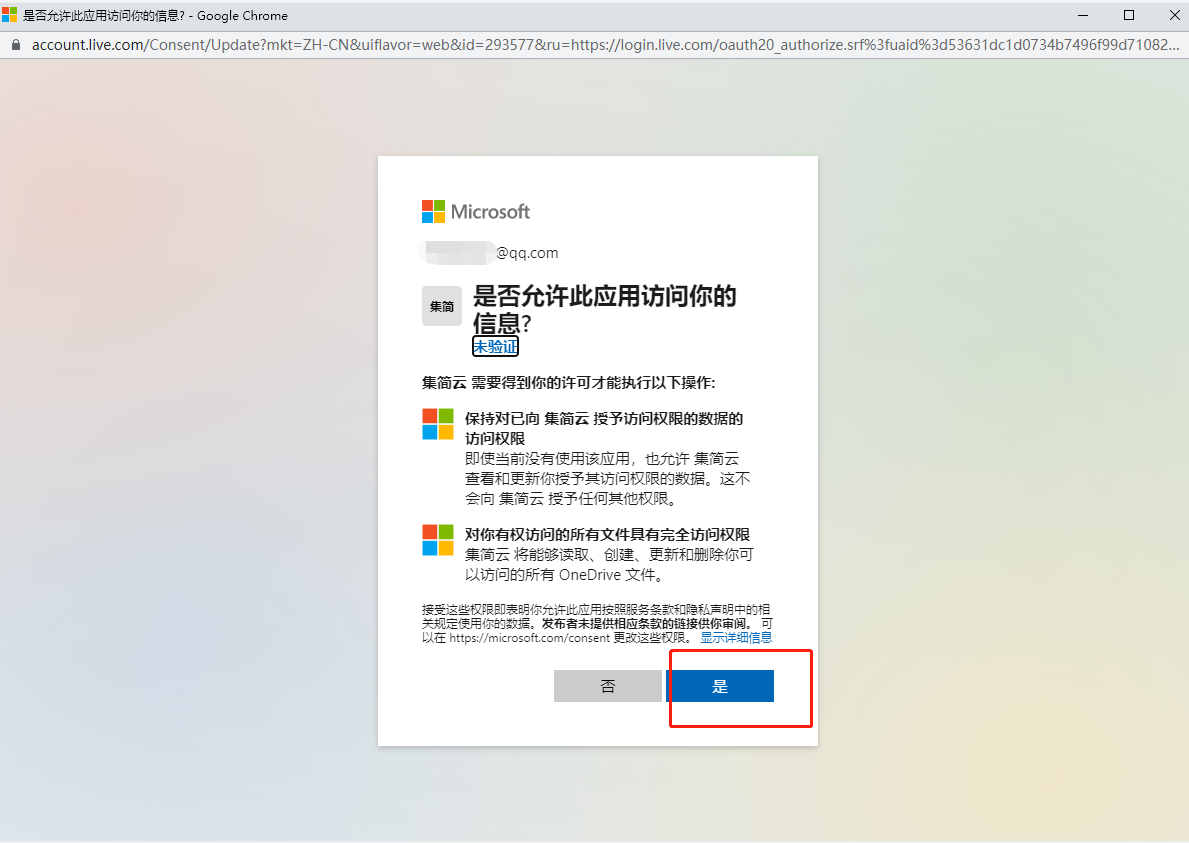Click text 集简云 需要得到你的许可才能执行以下操作:
1189x843 pixels.
click(569, 383)
